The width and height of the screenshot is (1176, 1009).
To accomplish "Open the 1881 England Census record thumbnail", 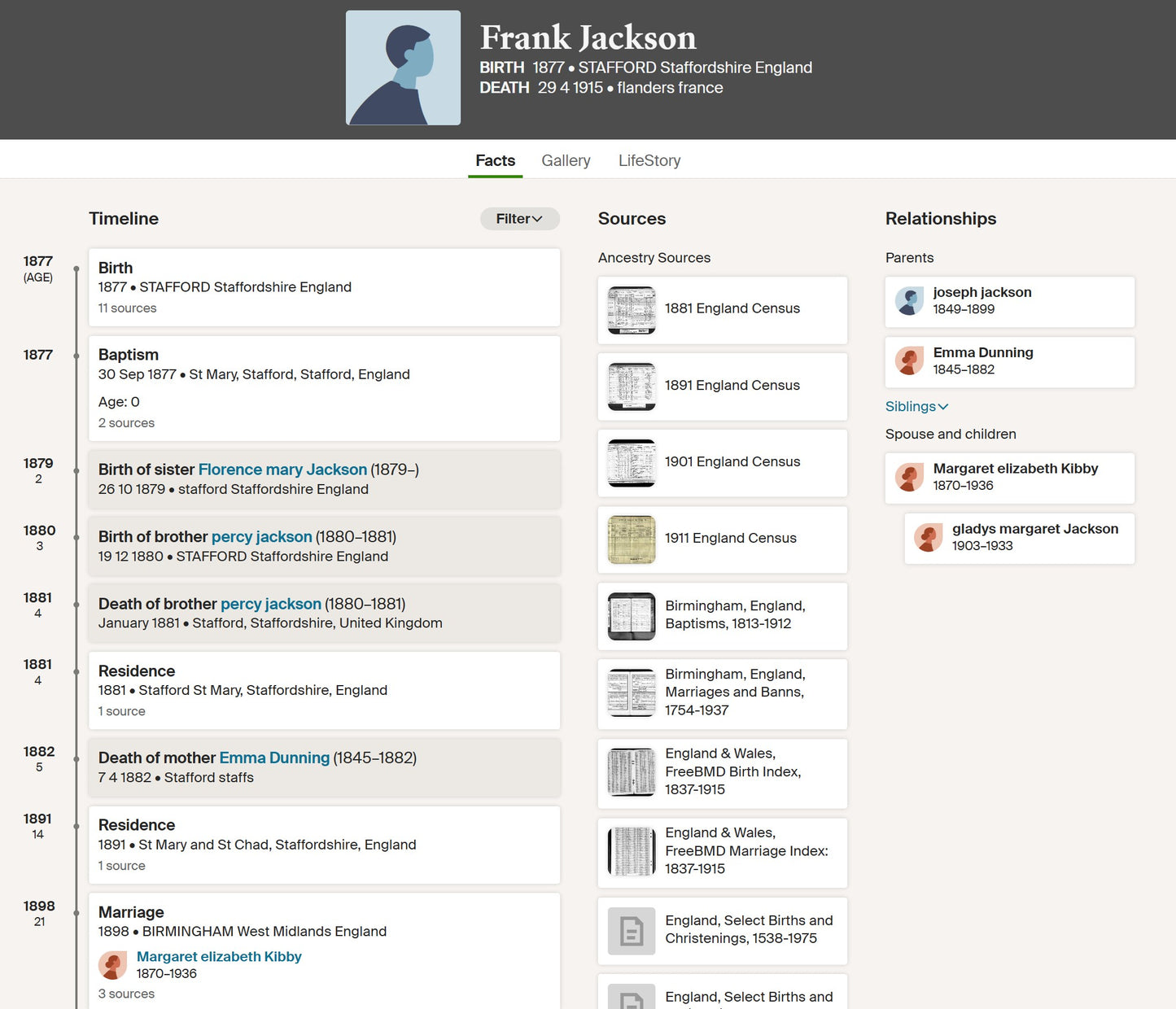I will click(x=632, y=310).
